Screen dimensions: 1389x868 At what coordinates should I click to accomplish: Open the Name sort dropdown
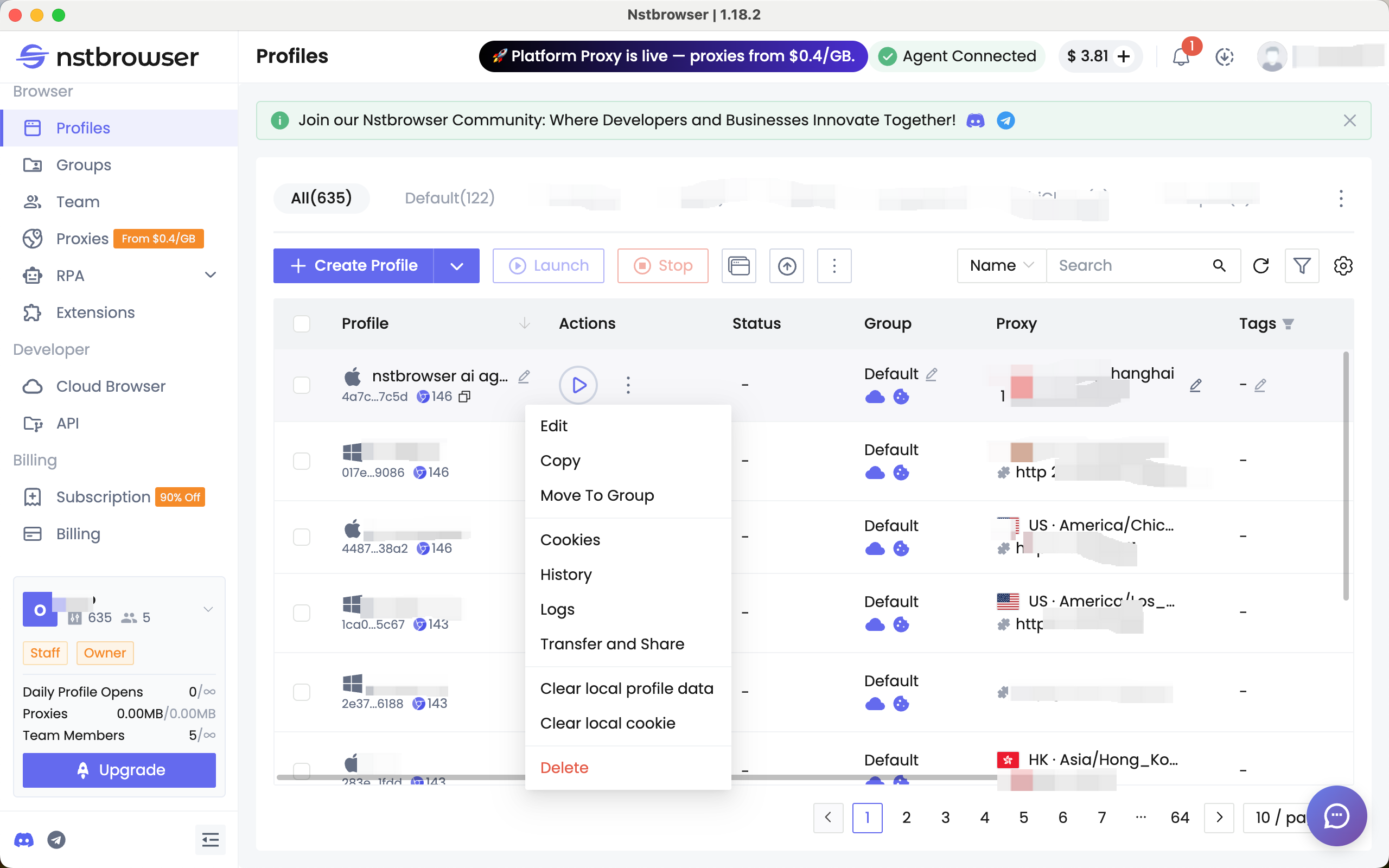1001,265
